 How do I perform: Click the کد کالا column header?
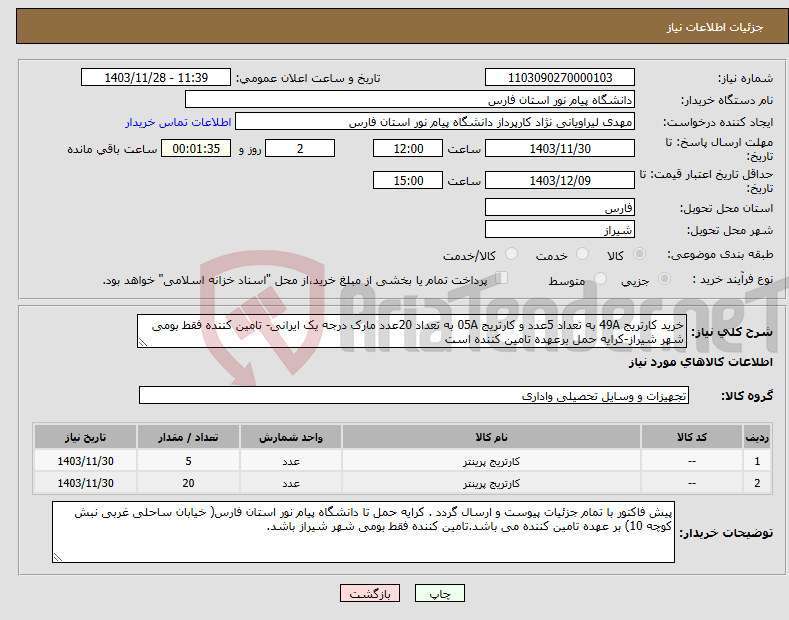(692, 437)
